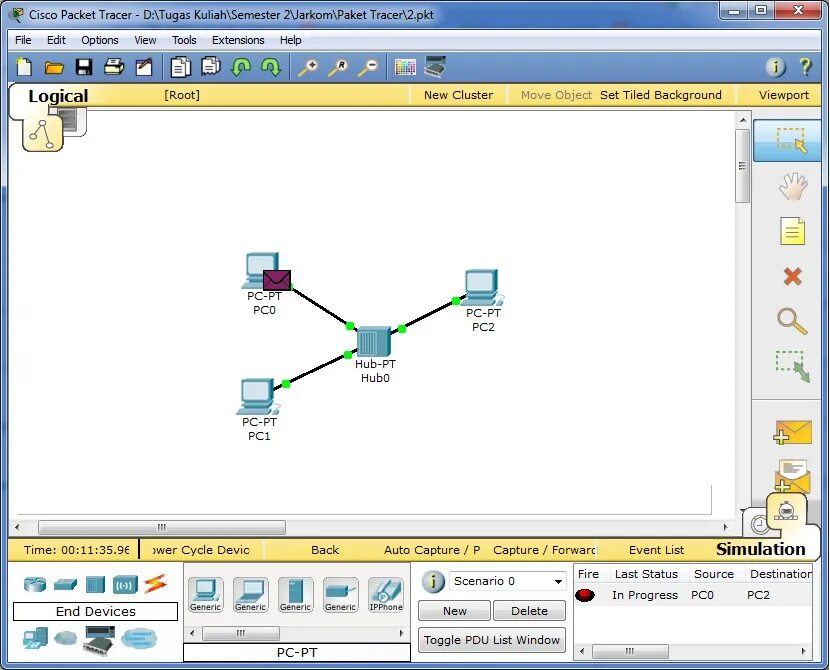This screenshot has height=670, width=830.
Task: Select the purple PDU envelope on PC0
Action: tap(277, 280)
